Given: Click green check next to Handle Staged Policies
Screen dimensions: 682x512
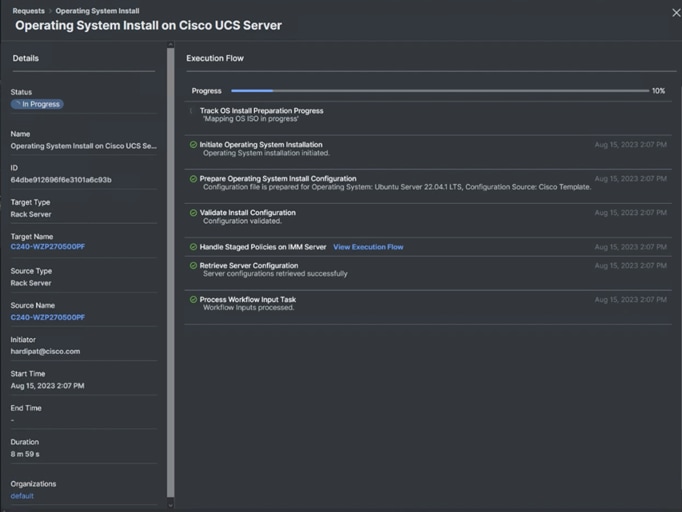Looking at the screenshot, I should coord(194,247).
